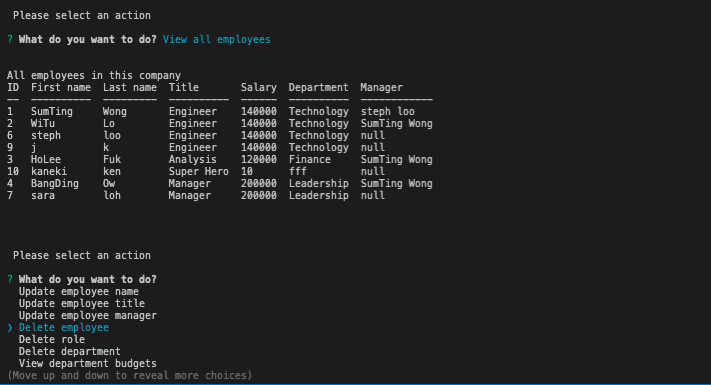The height and width of the screenshot is (385, 711).
Task: Click the 'Analysis' title cell
Action: click(x=193, y=160)
